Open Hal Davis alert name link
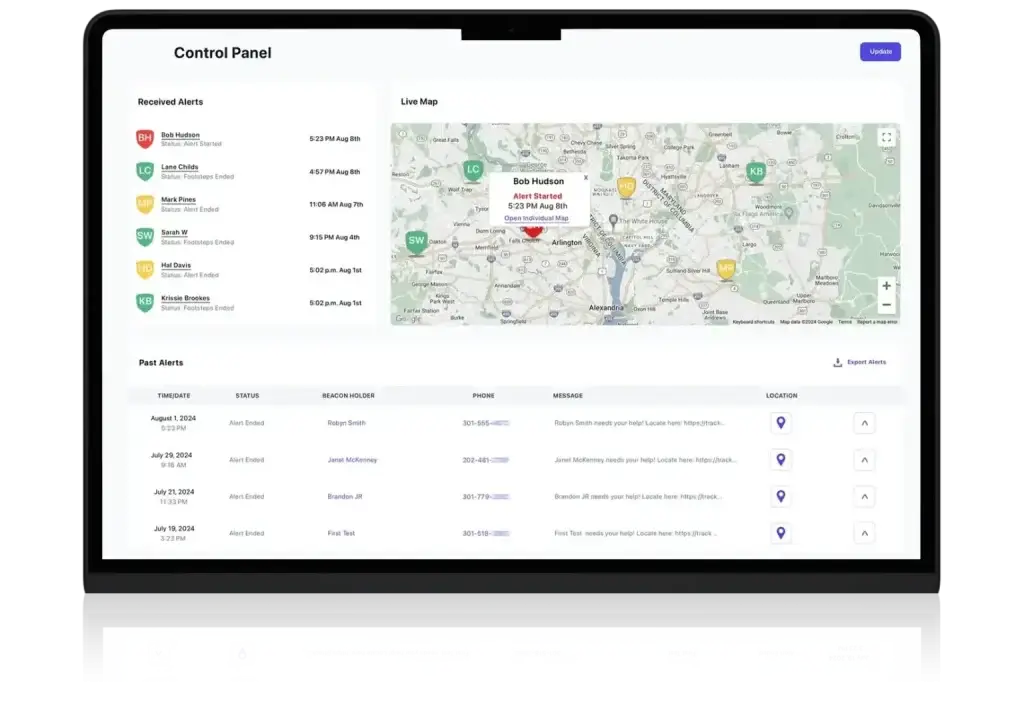This screenshot has height=711, width=1024. (176, 265)
